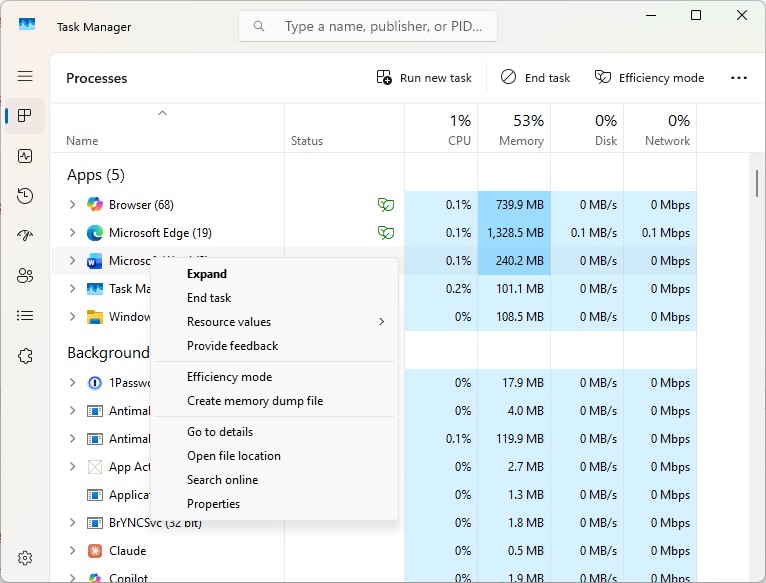766x583 pixels.
Task: Choose Go to details in context menu
Action: (275, 432)
